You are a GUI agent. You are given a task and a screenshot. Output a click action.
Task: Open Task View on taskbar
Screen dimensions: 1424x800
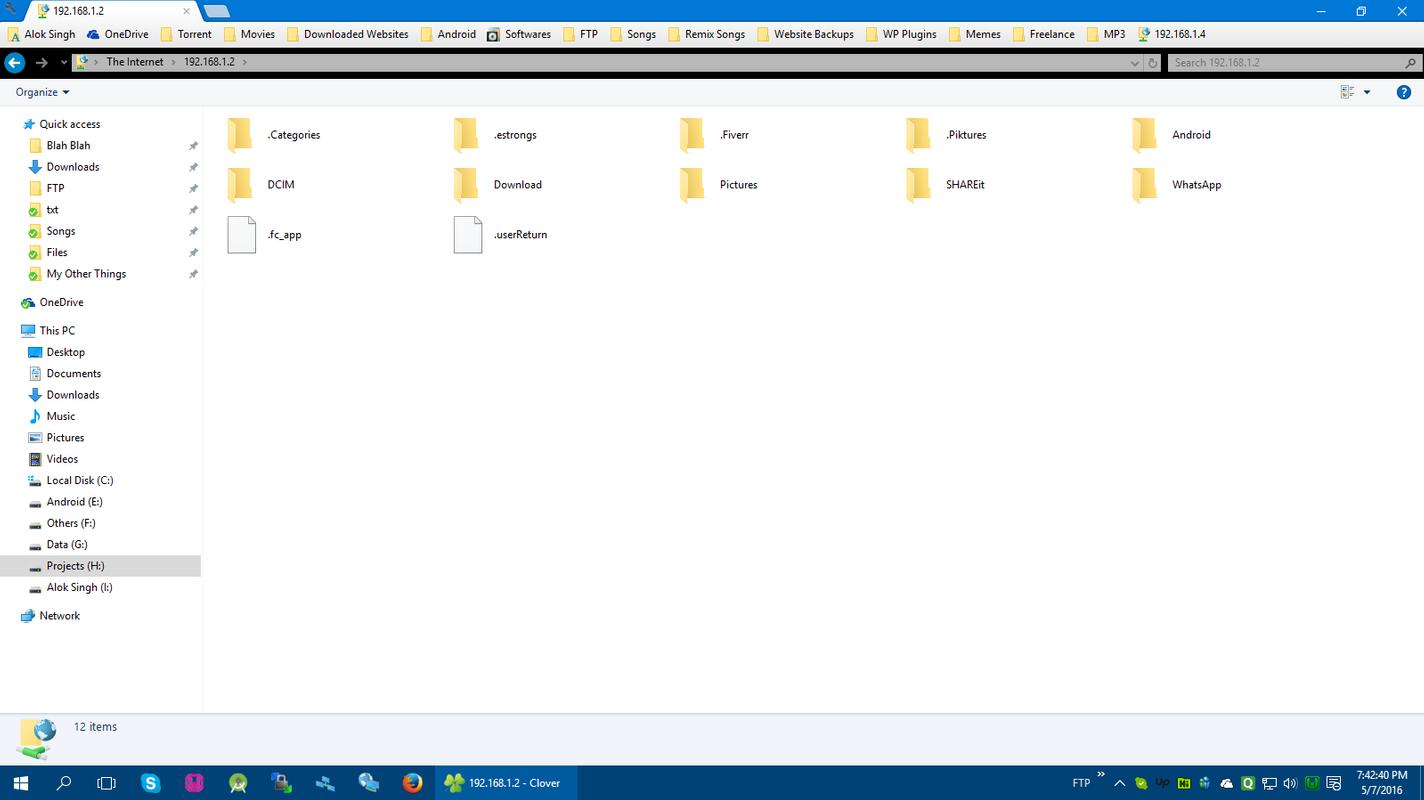[x=107, y=783]
